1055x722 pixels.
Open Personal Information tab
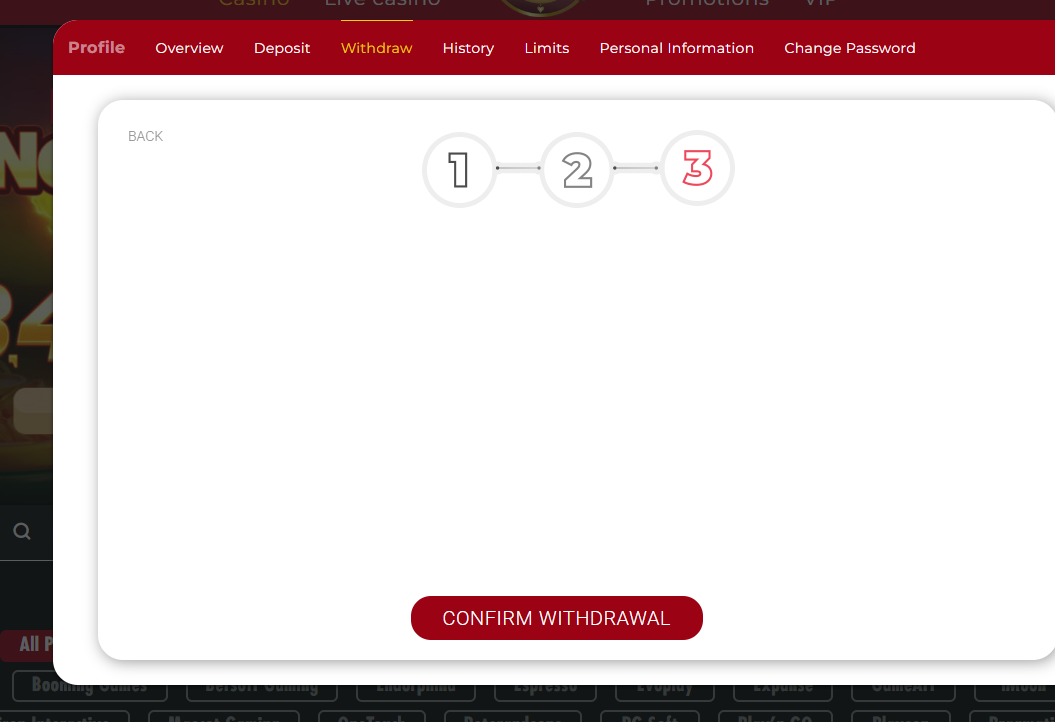[x=676, y=48]
